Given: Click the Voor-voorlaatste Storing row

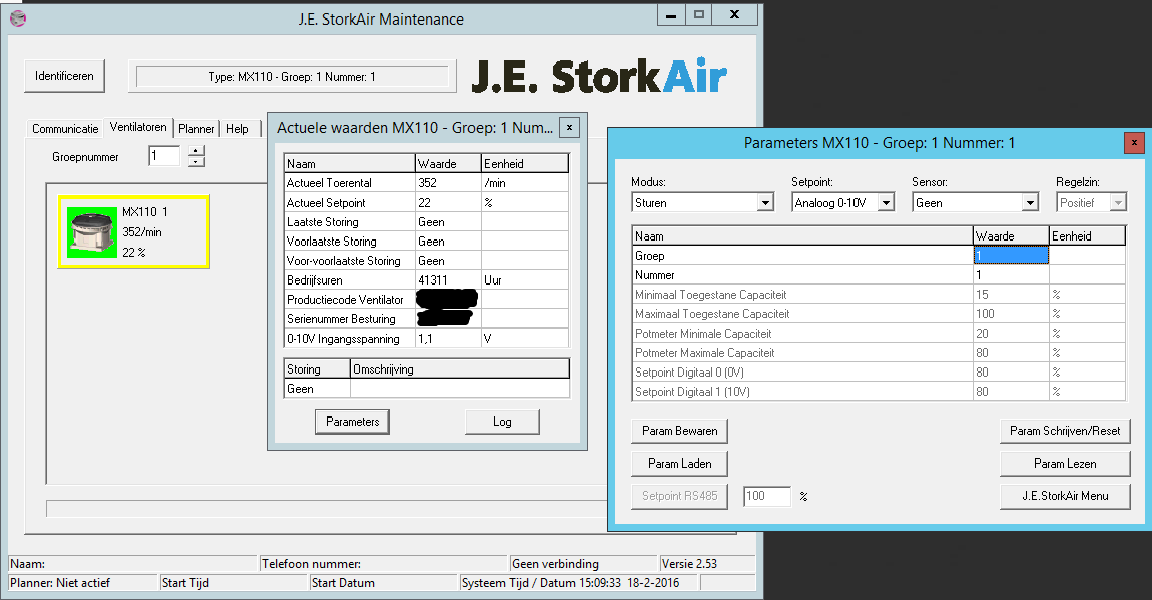Looking at the screenshot, I should coord(426,261).
